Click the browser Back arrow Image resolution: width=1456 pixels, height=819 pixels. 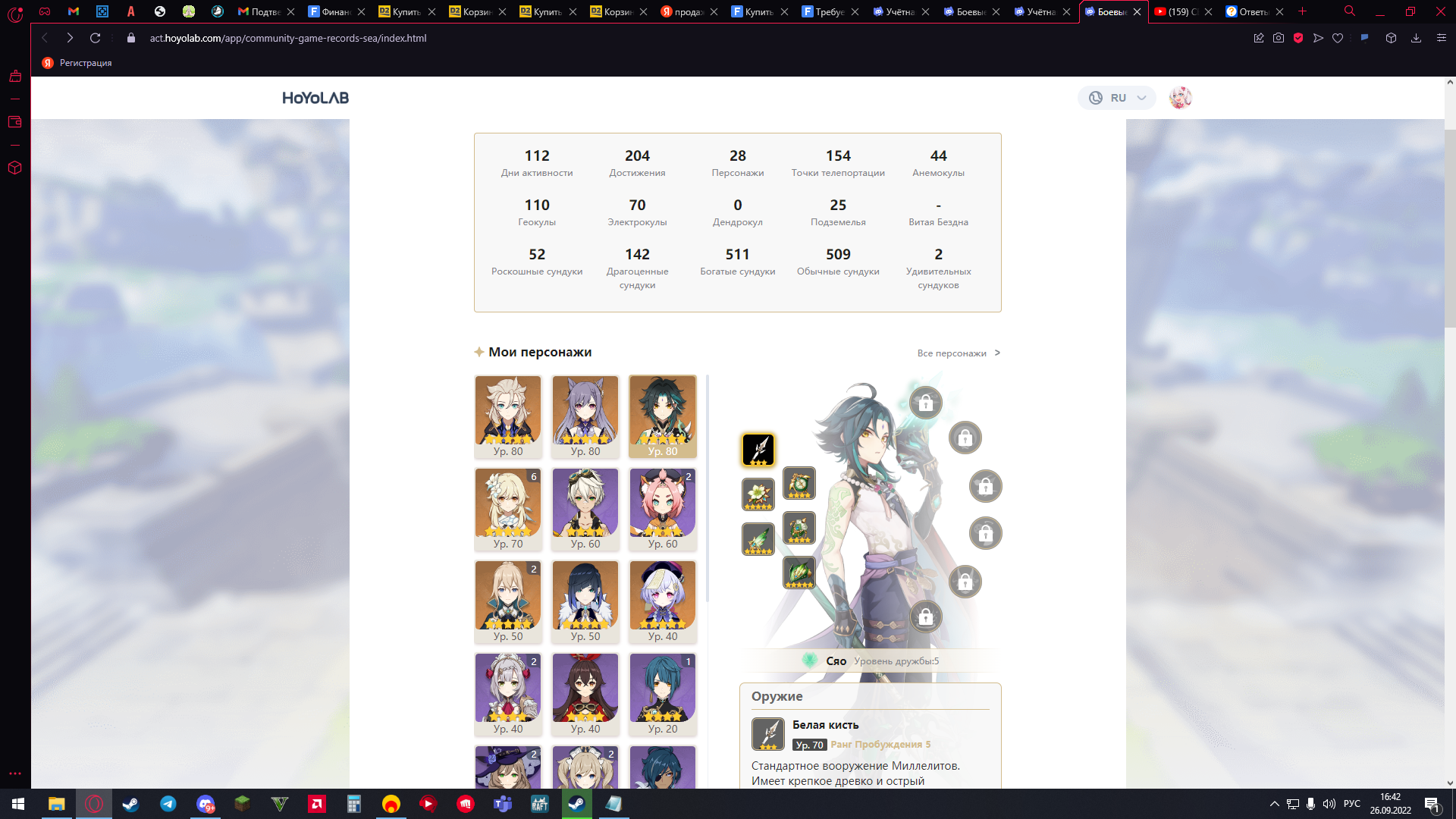click(x=45, y=38)
